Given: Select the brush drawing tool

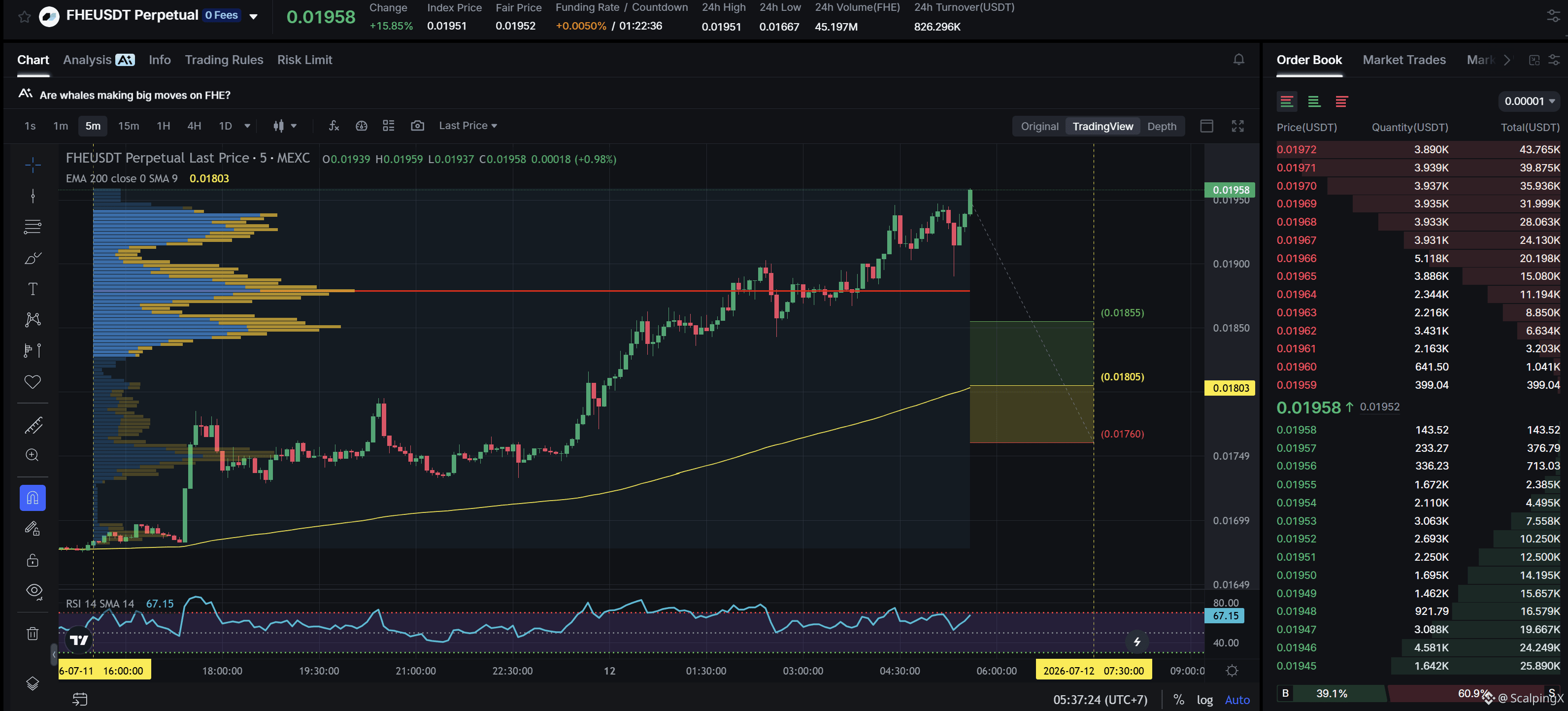Looking at the screenshot, I should click(33, 258).
